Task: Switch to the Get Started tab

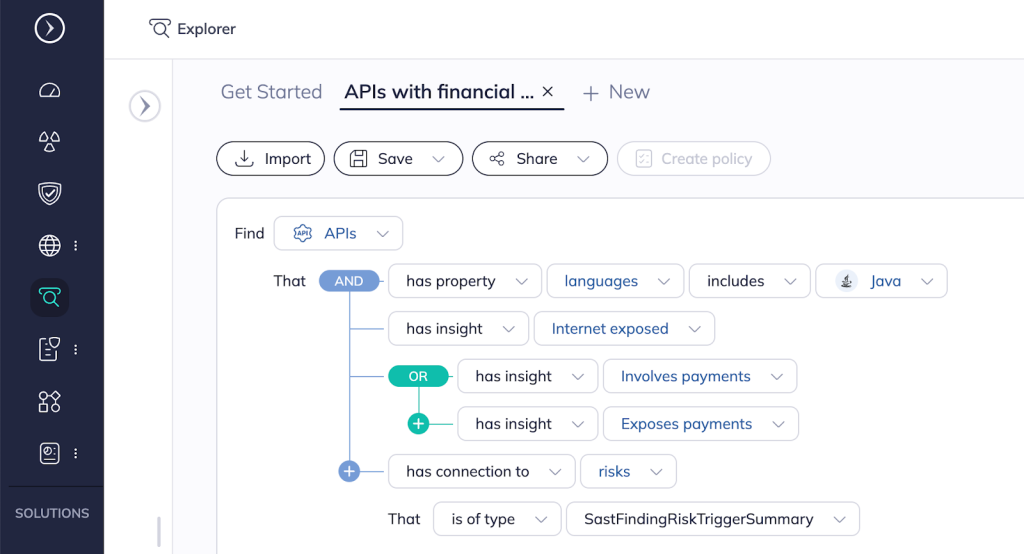Action: (271, 92)
